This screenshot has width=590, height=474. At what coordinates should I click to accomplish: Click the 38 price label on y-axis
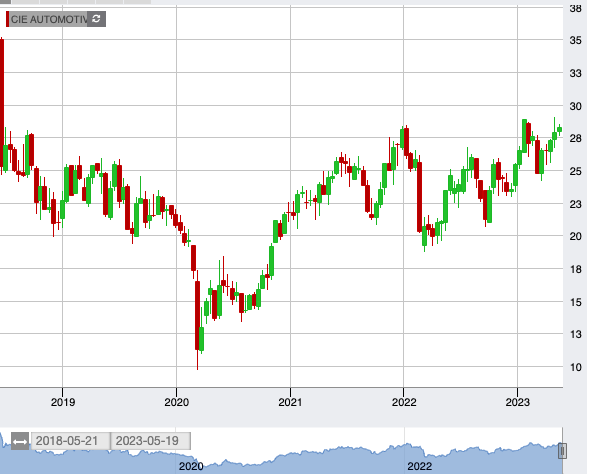(x=576, y=8)
